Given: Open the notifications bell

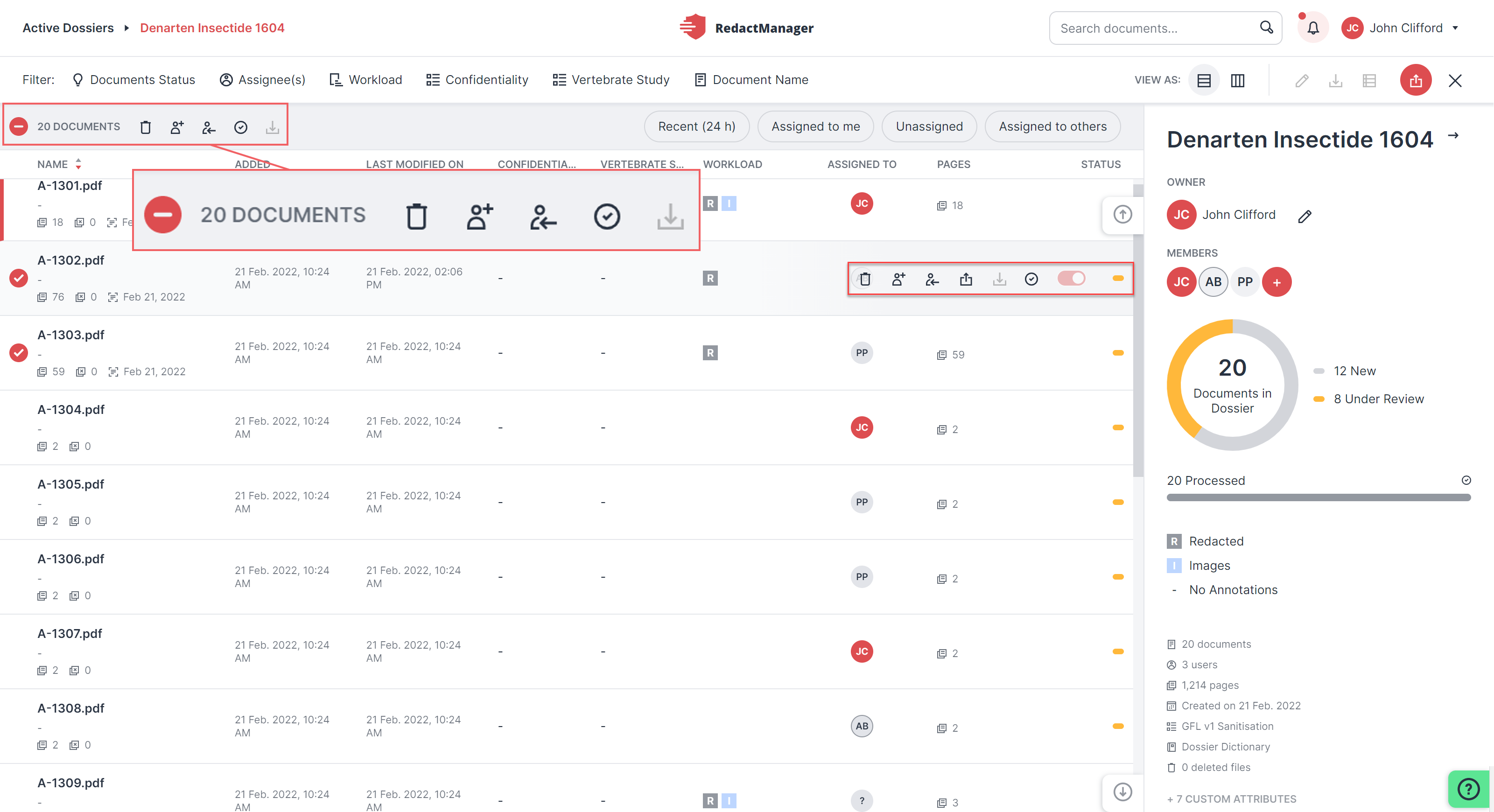Looking at the screenshot, I should pyautogui.click(x=1313, y=28).
